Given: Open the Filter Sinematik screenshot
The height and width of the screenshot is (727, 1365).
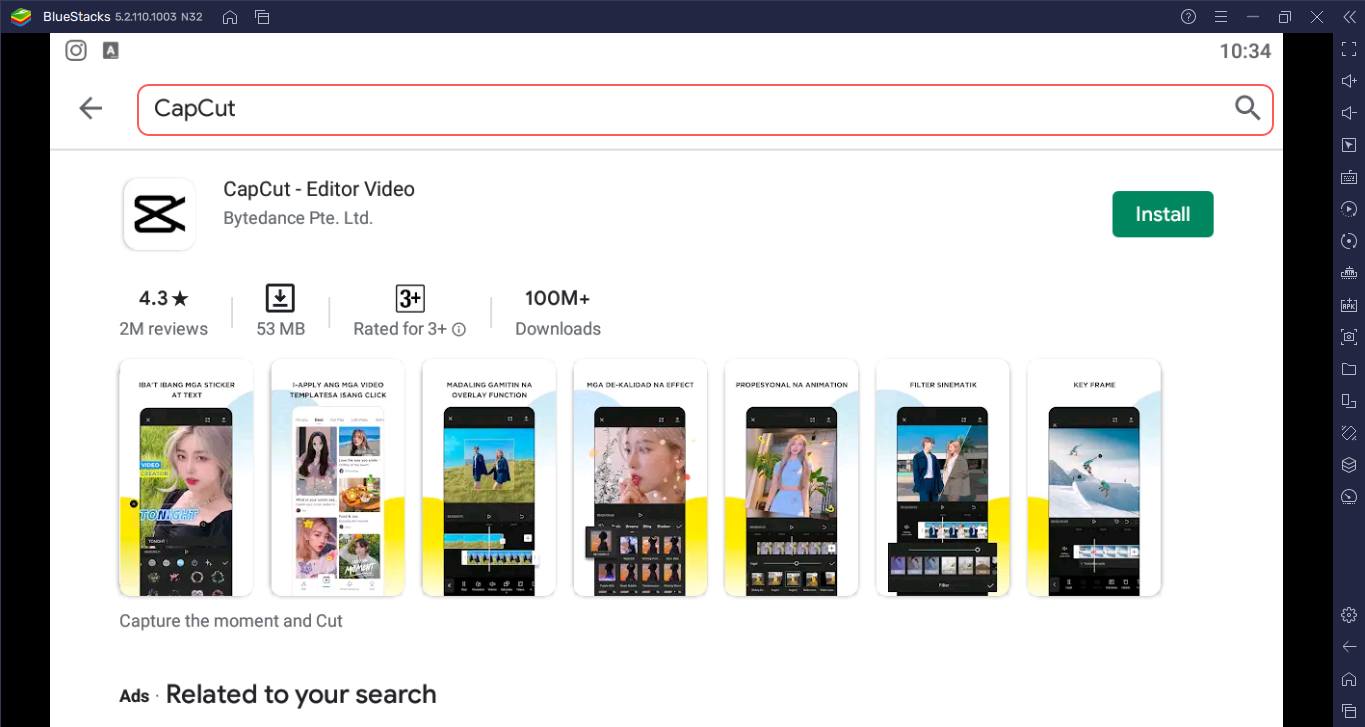Looking at the screenshot, I should (x=943, y=478).
